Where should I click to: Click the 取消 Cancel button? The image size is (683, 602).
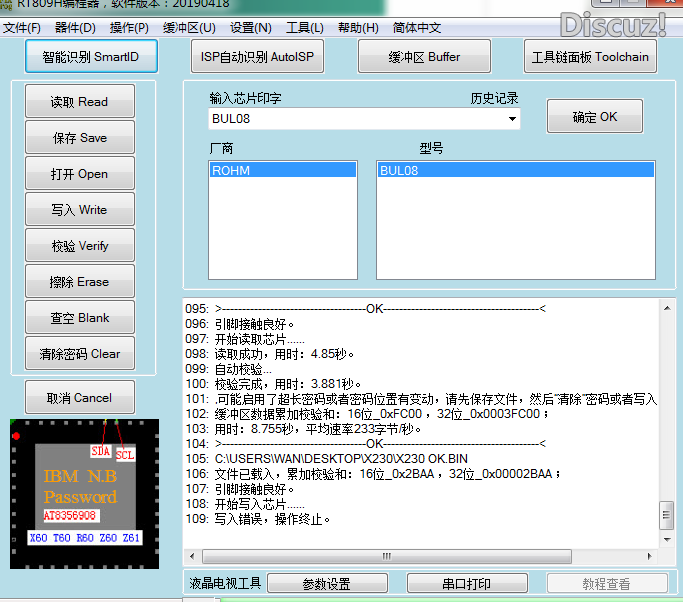pos(80,397)
